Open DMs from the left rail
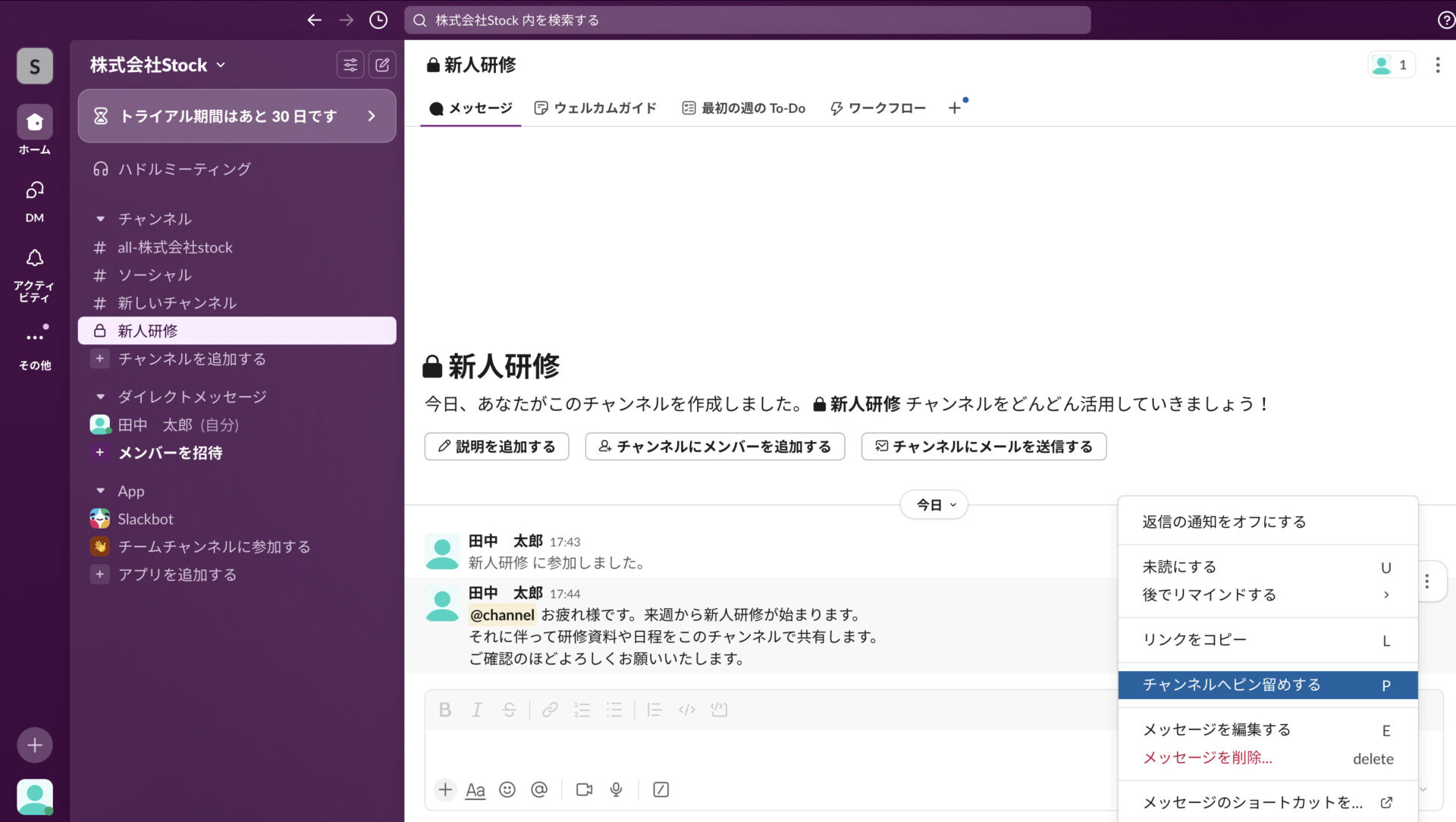Image resolution: width=1456 pixels, height=822 pixels. [34, 197]
